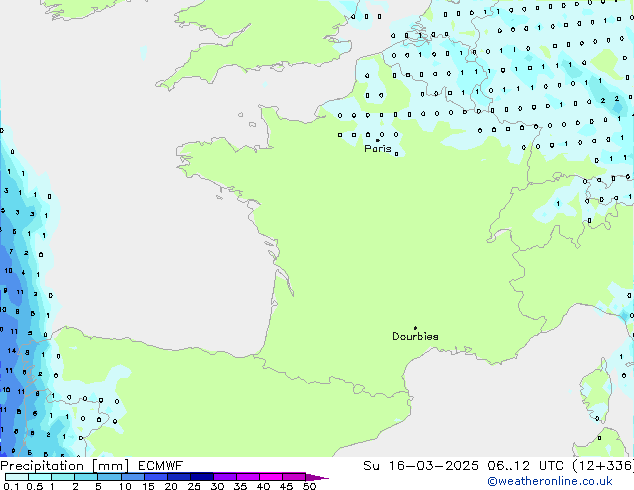Screen dimensions: 634x490
Task: Click the ECMWF model name
Action: point(161,466)
